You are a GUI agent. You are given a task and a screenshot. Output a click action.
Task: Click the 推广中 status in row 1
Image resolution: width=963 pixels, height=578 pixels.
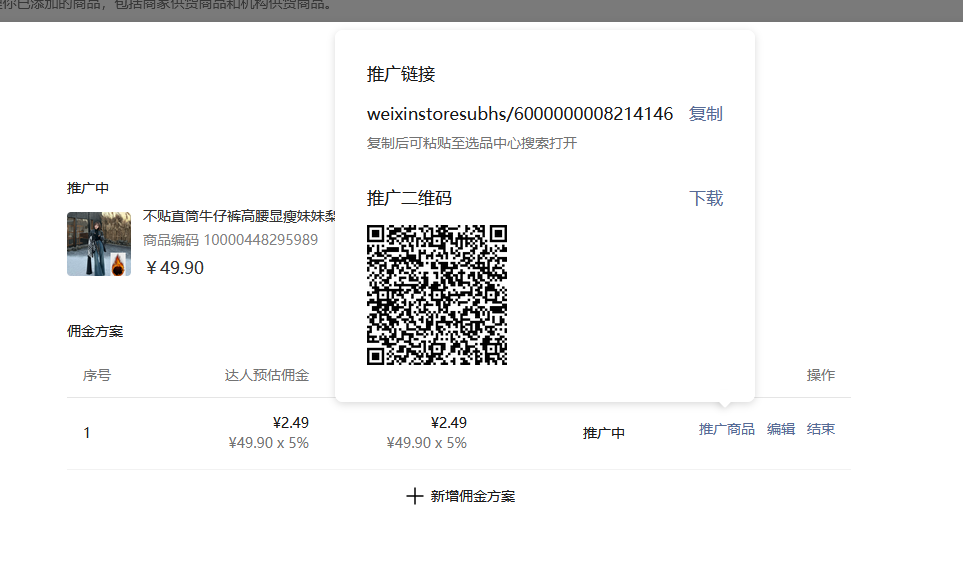(x=604, y=433)
